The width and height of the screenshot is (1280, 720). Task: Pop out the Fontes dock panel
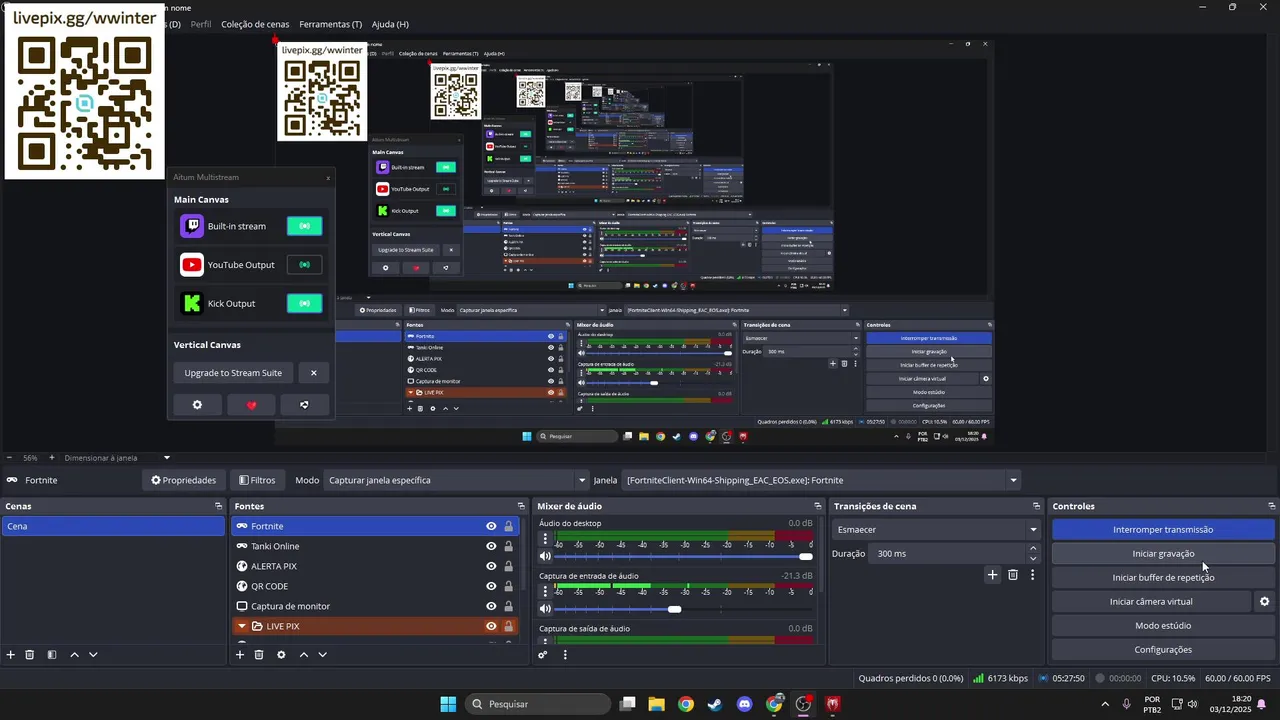[x=521, y=506]
